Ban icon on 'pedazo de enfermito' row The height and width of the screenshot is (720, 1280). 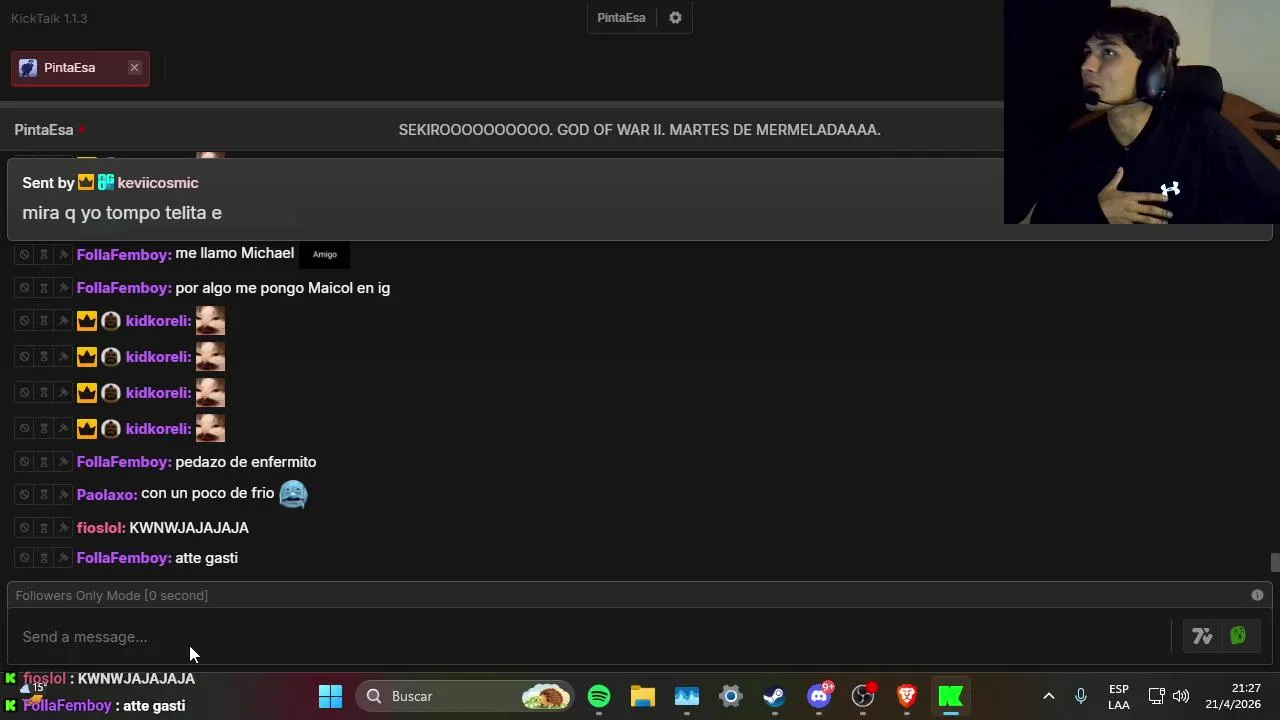tap(24, 462)
